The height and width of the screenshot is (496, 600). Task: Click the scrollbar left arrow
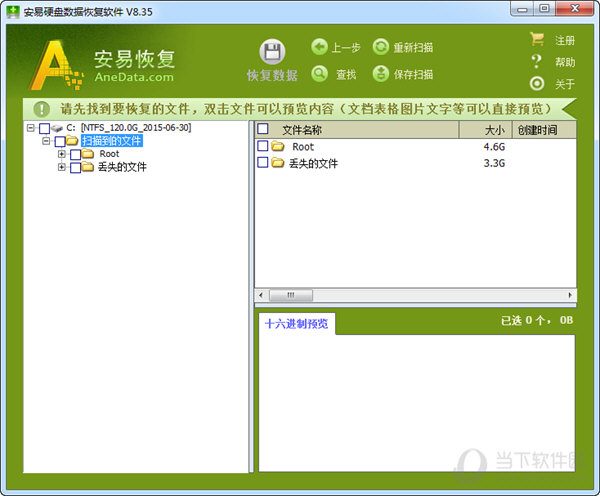pos(261,295)
